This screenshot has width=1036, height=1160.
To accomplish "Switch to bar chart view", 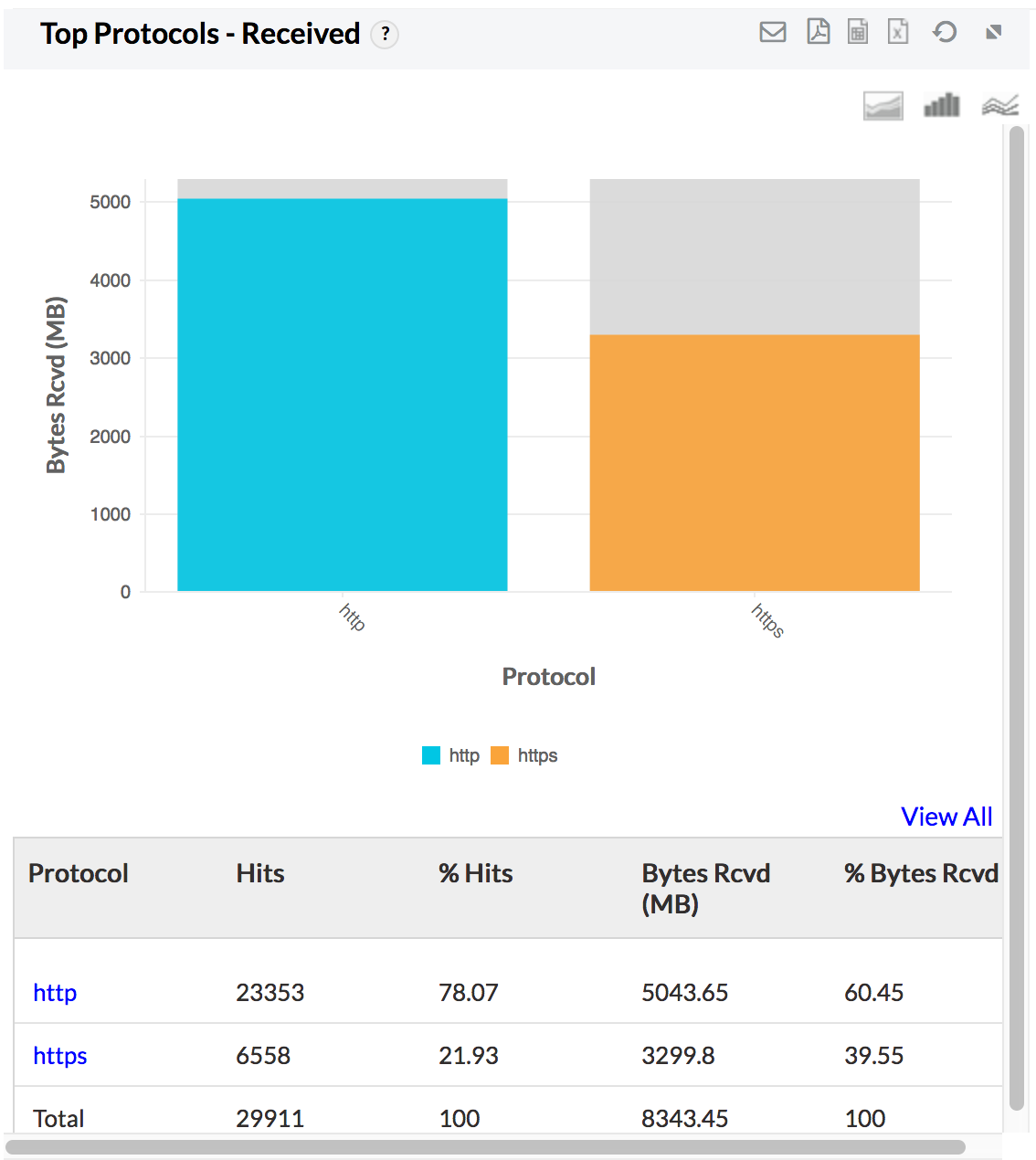I will 942,106.
